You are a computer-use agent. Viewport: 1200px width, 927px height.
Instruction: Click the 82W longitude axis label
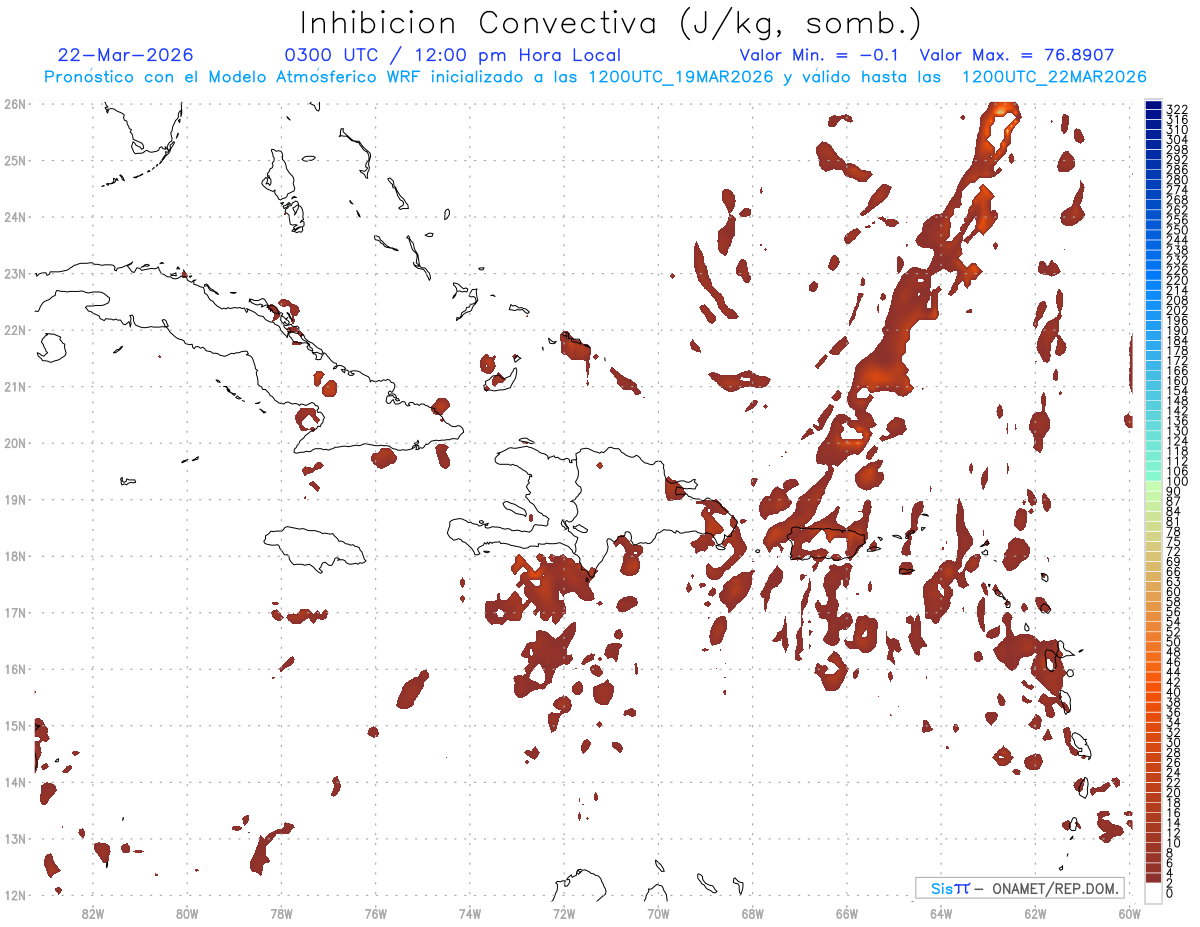[x=92, y=912]
